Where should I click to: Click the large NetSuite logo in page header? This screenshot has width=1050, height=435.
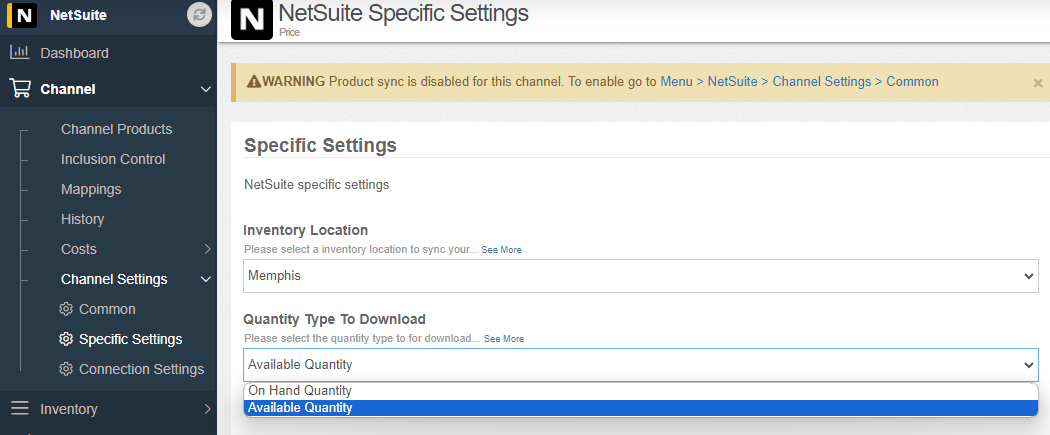pos(252,19)
